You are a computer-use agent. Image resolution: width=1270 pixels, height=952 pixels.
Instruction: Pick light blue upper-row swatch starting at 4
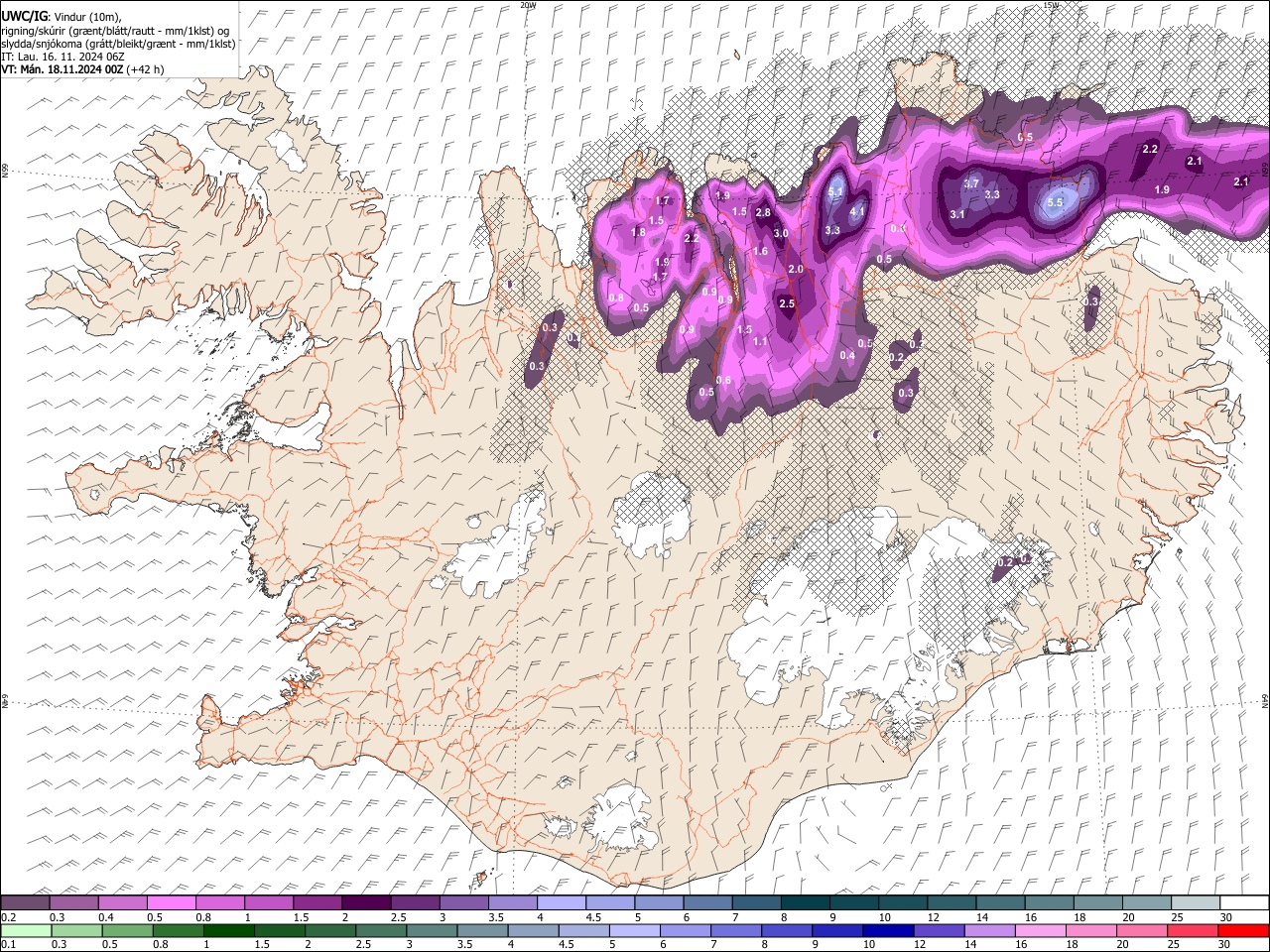561,902
